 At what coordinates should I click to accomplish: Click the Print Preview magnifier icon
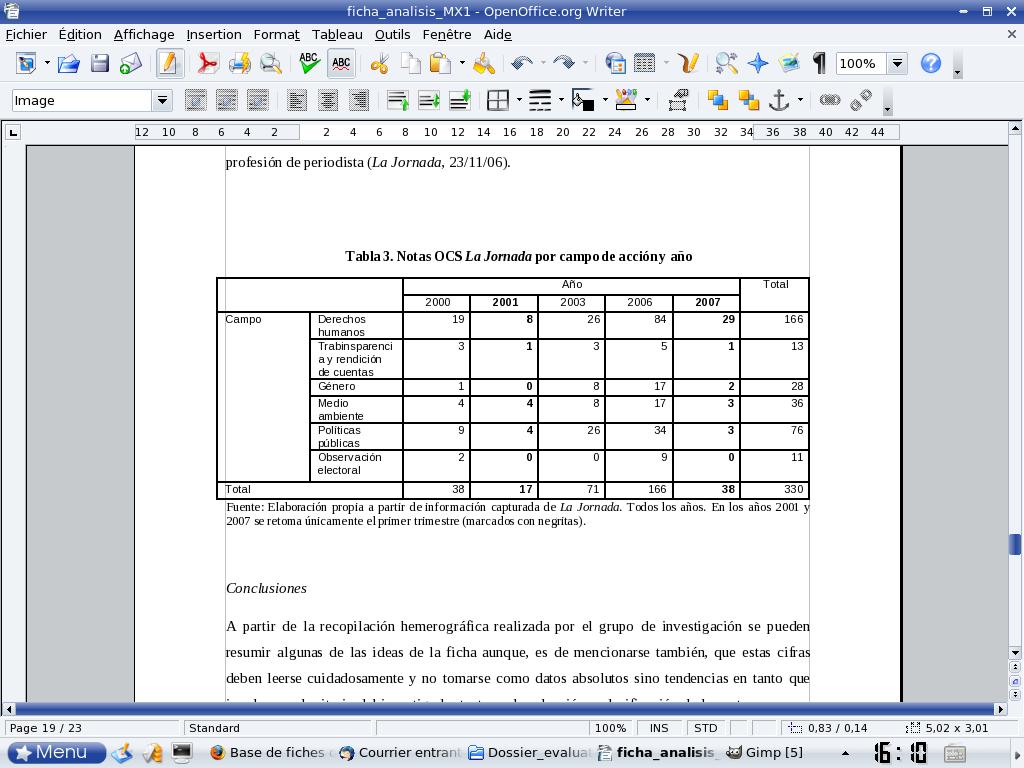pos(270,64)
